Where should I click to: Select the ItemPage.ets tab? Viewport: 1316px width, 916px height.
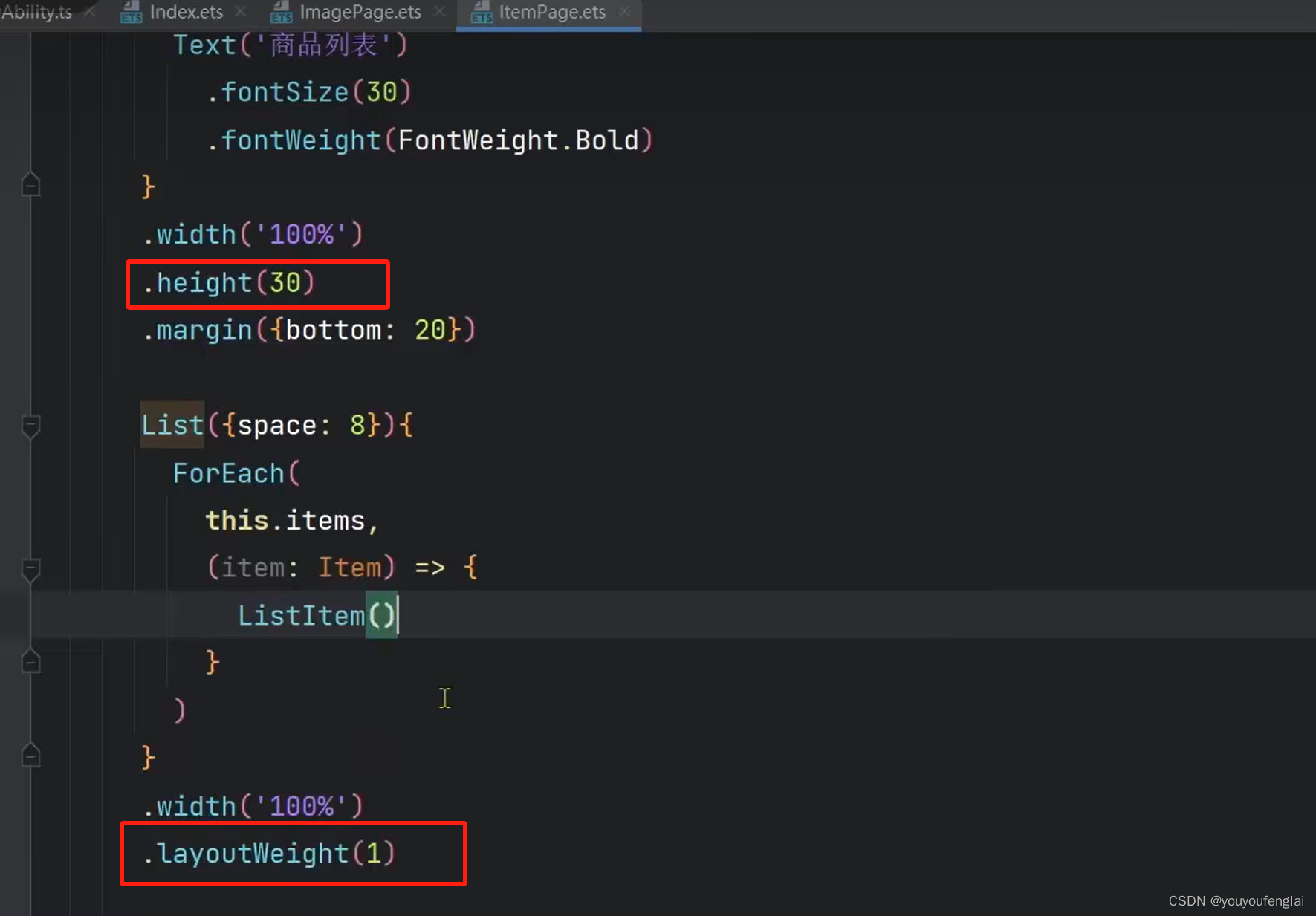click(552, 12)
